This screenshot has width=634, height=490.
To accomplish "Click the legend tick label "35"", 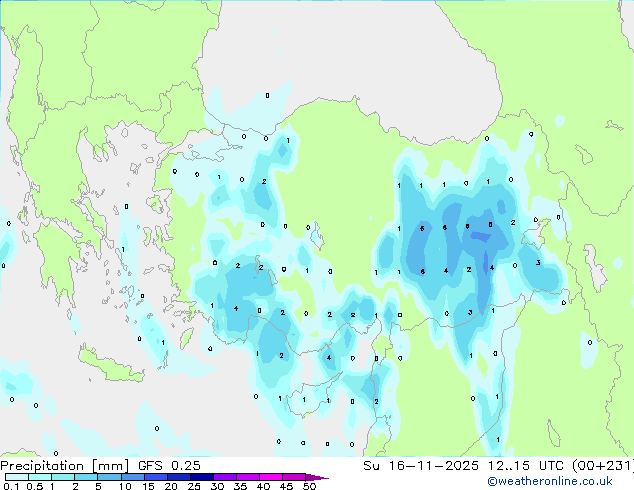I will click(240, 486).
